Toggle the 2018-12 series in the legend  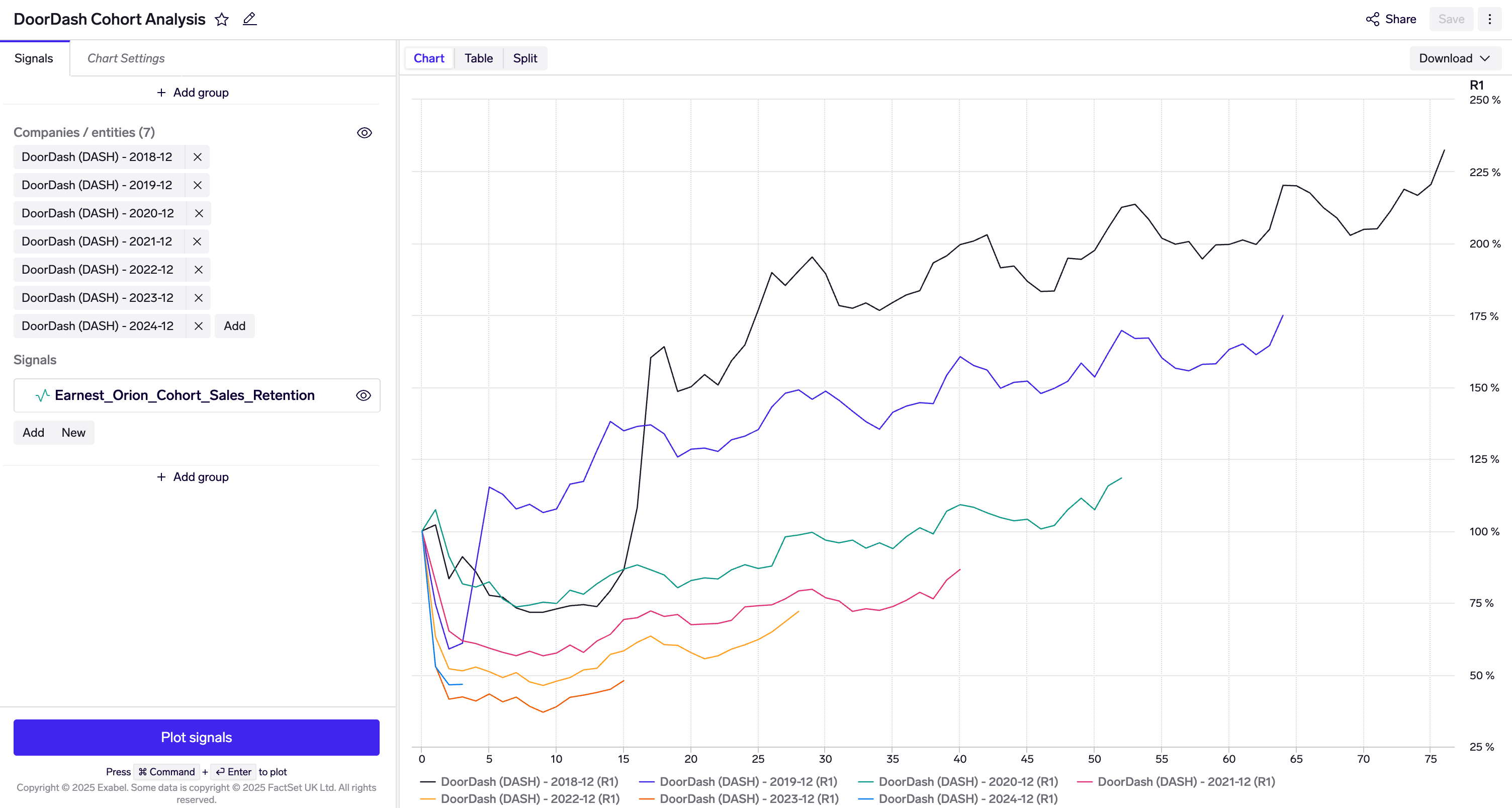coord(528,781)
